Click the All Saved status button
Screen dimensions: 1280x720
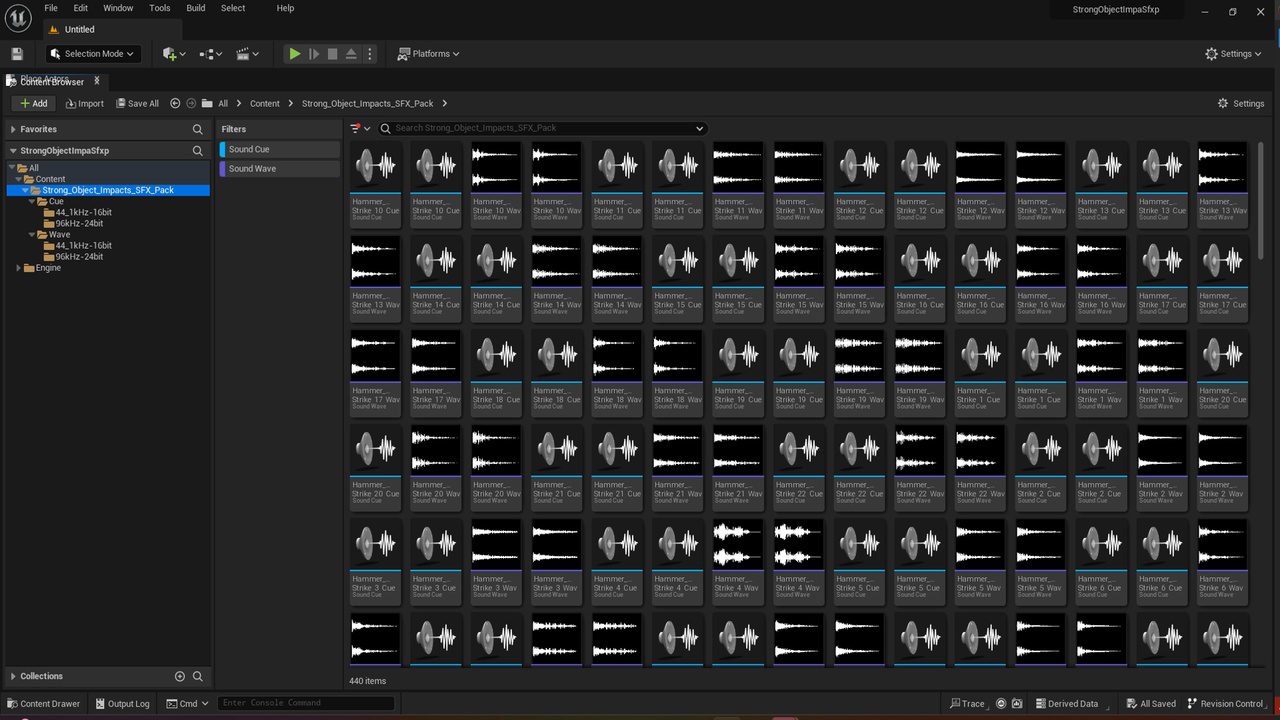pyautogui.click(x=1150, y=703)
